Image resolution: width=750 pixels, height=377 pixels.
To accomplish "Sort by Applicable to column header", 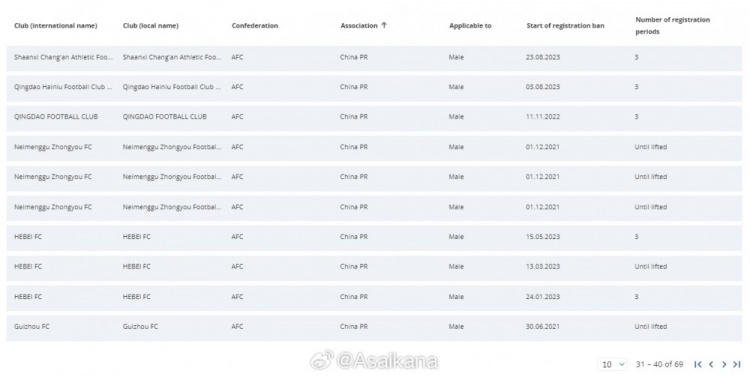I will pyautogui.click(x=470, y=26).
